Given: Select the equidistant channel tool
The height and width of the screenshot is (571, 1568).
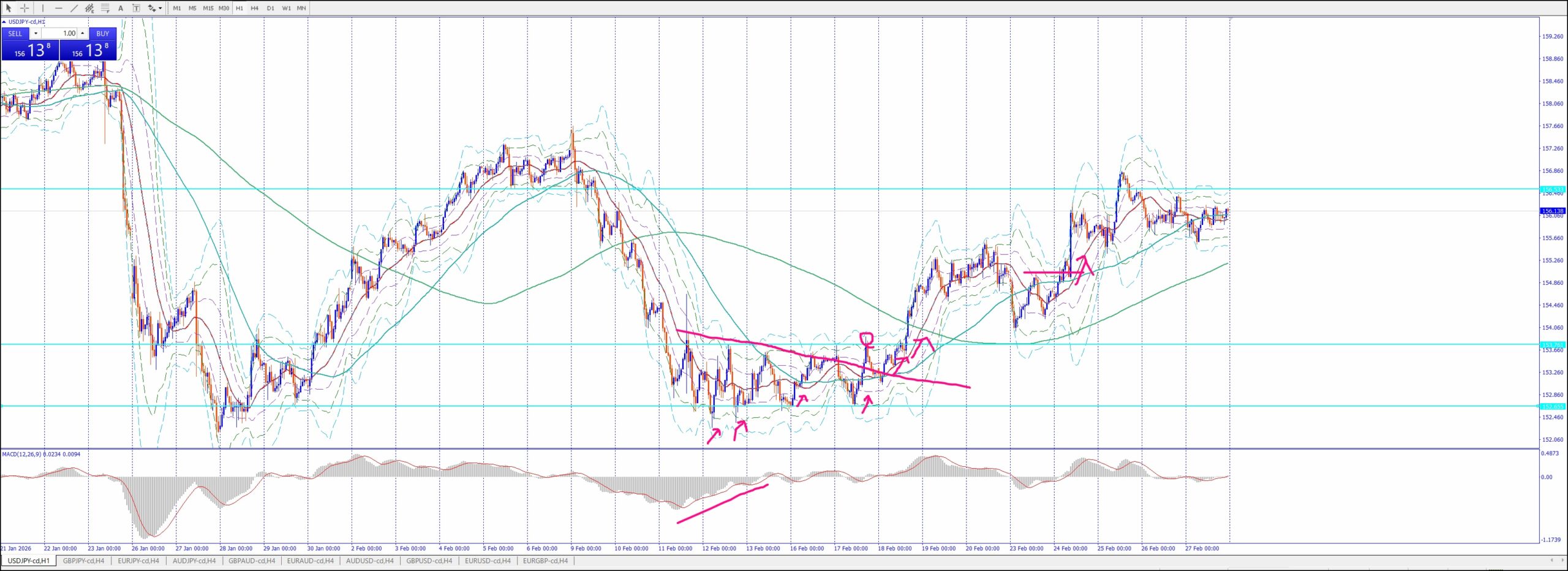Looking at the screenshot, I should 89,8.
